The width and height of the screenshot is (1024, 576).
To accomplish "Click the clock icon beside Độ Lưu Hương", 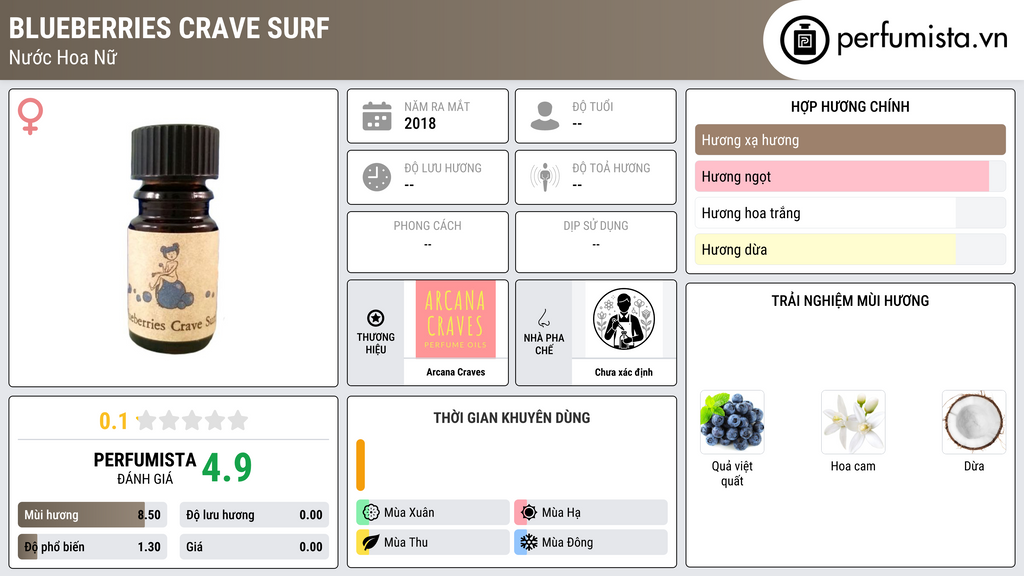I will coord(377,177).
